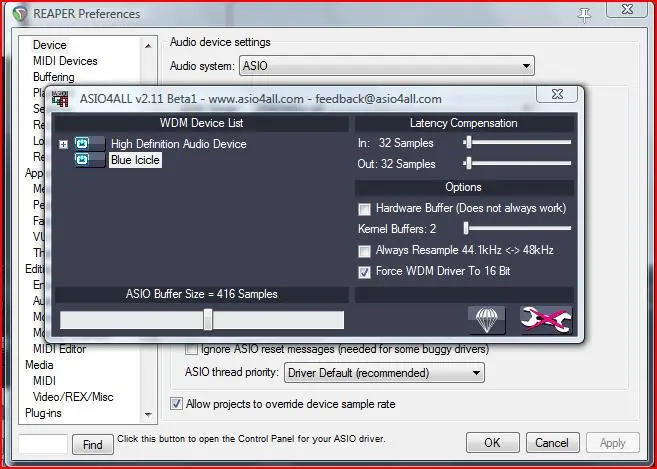The image size is (657, 469).
Task: Select MIDI under Media in the tree
Action: pyautogui.click(x=44, y=381)
